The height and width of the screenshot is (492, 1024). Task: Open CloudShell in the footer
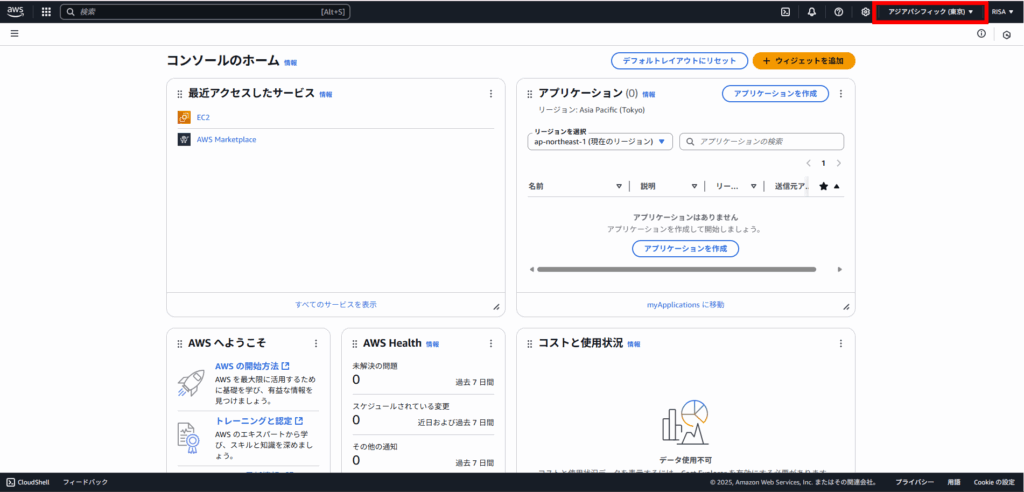click(x=28, y=482)
